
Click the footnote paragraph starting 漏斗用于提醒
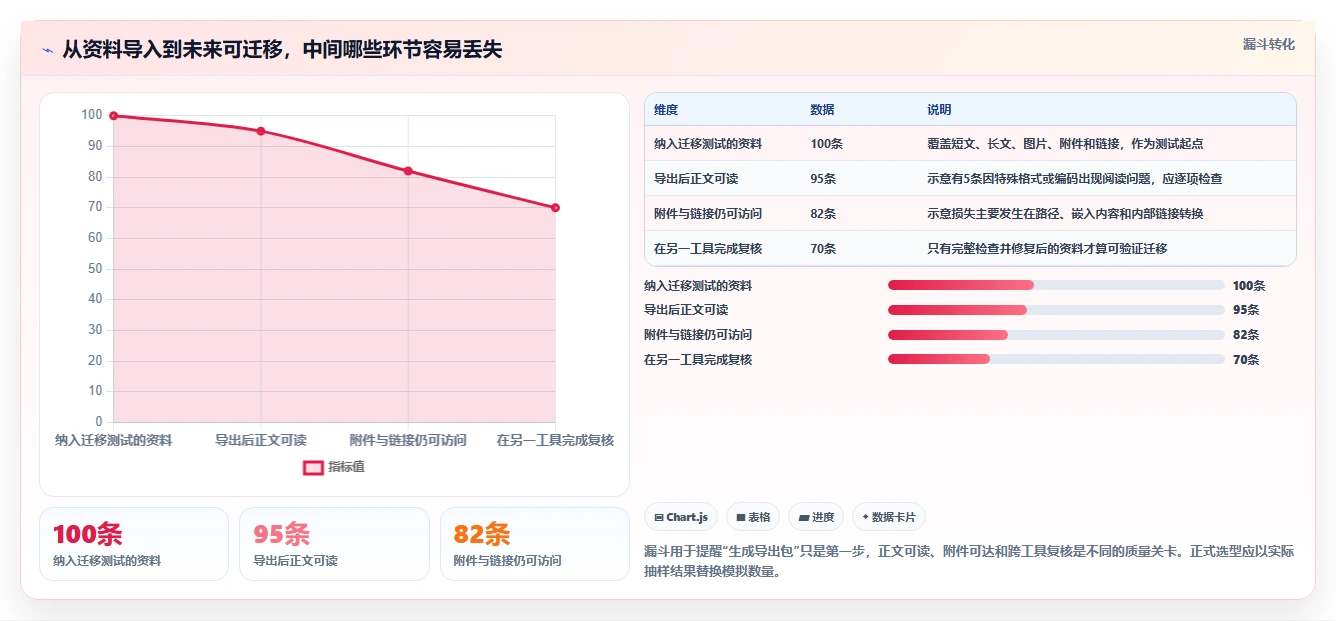[970, 562]
